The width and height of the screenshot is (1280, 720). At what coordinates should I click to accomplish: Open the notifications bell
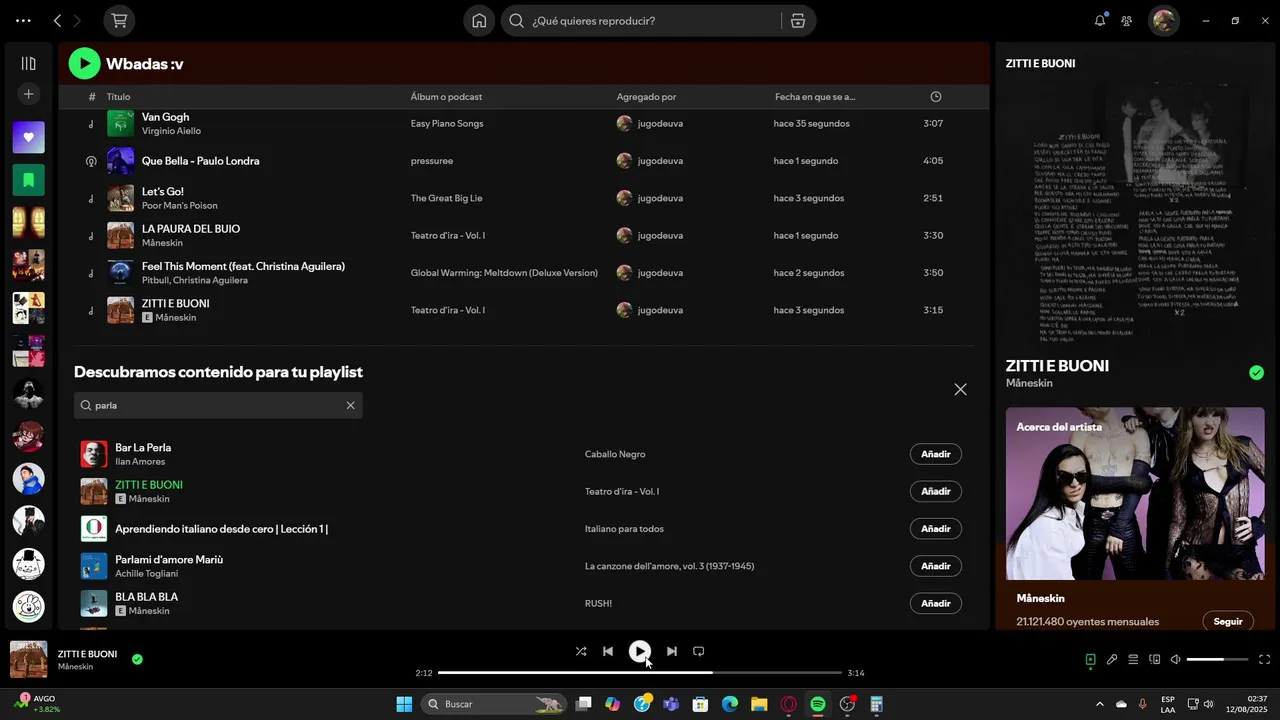[x=1100, y=20]
